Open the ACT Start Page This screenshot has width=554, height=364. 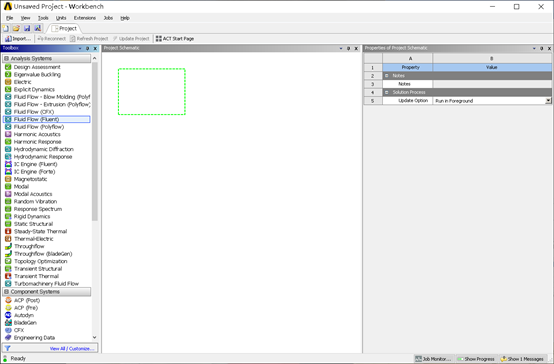pos(175,39)
